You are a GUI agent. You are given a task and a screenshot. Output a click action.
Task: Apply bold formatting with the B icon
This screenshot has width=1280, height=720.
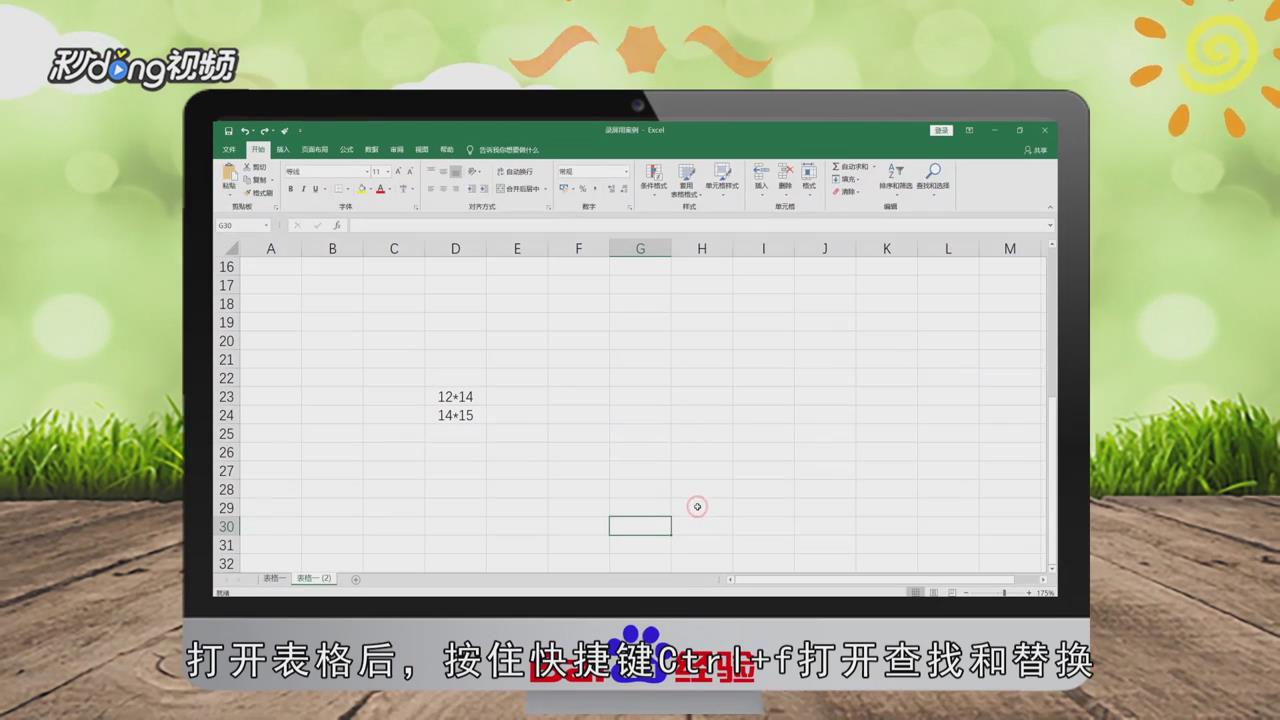(291, 188)
